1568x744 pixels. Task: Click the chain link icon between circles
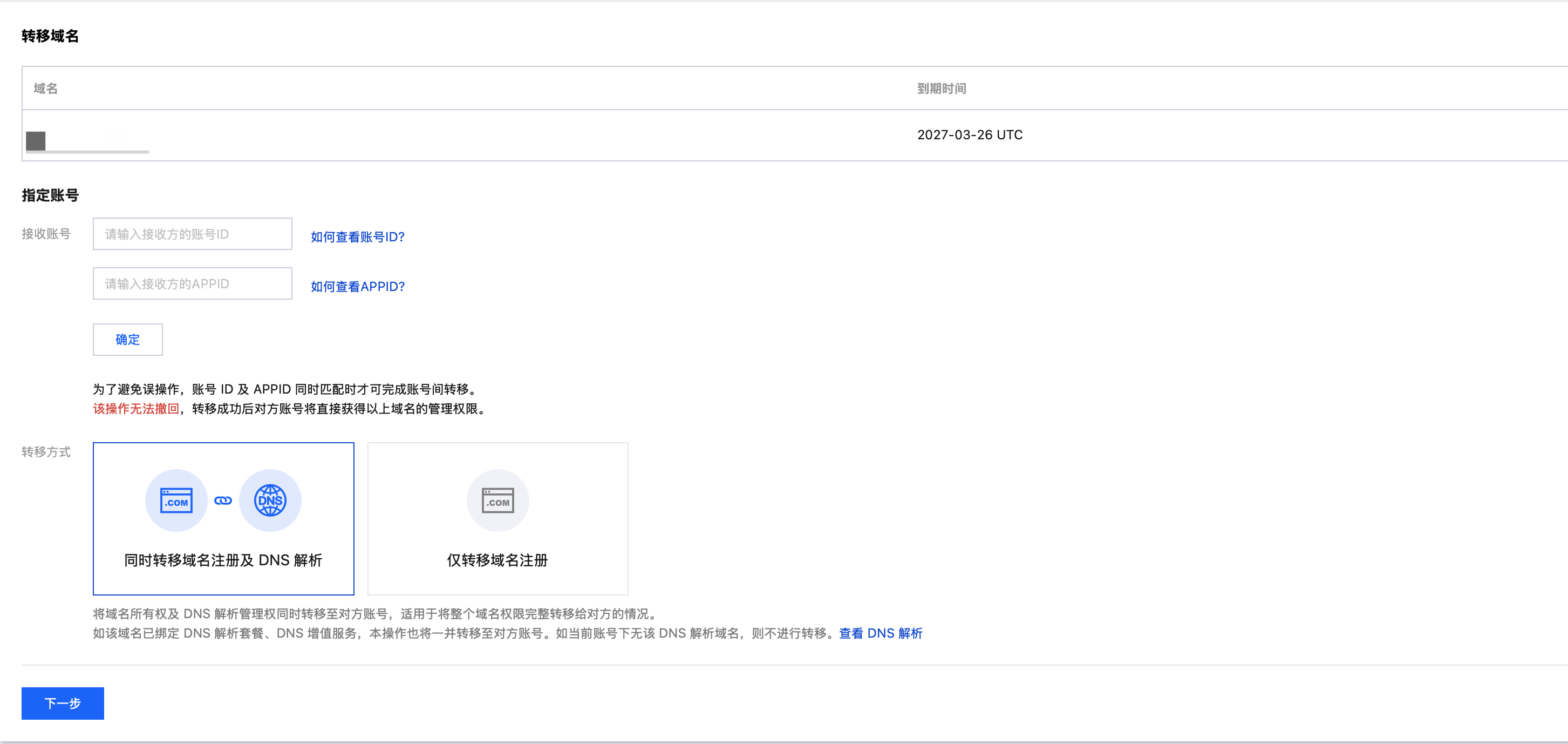pyautogui.click(x=223, y=500)
